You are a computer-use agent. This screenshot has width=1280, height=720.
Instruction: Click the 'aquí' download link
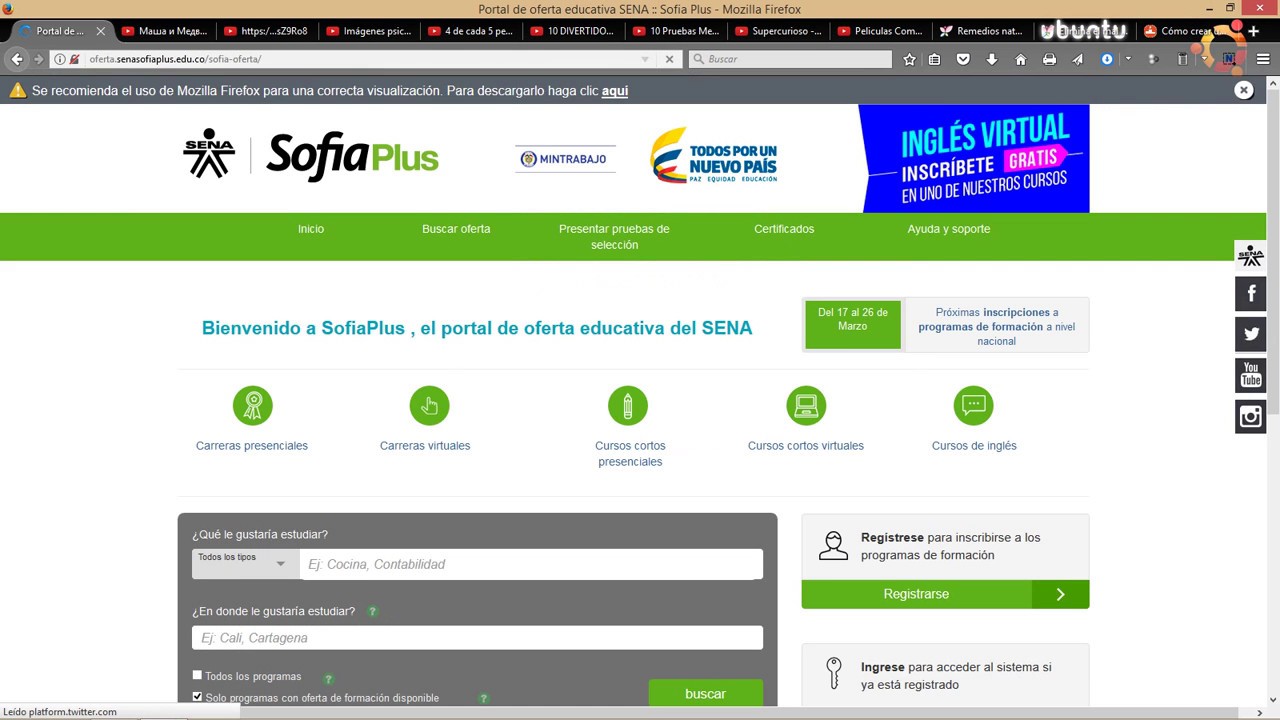coord(615,91)
